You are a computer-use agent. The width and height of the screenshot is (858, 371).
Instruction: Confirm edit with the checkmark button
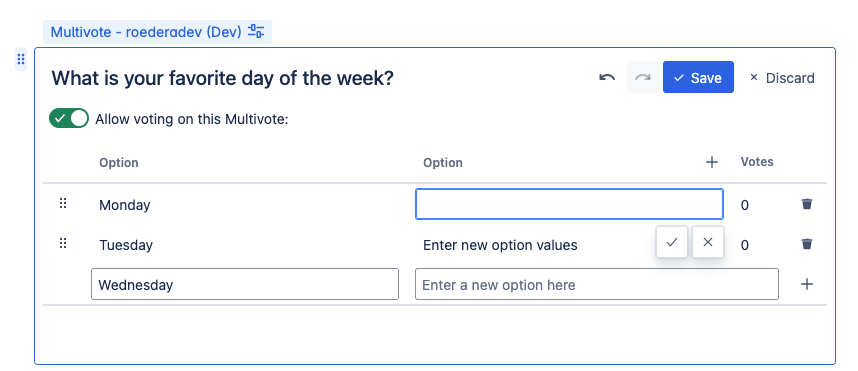pos(673,242)
